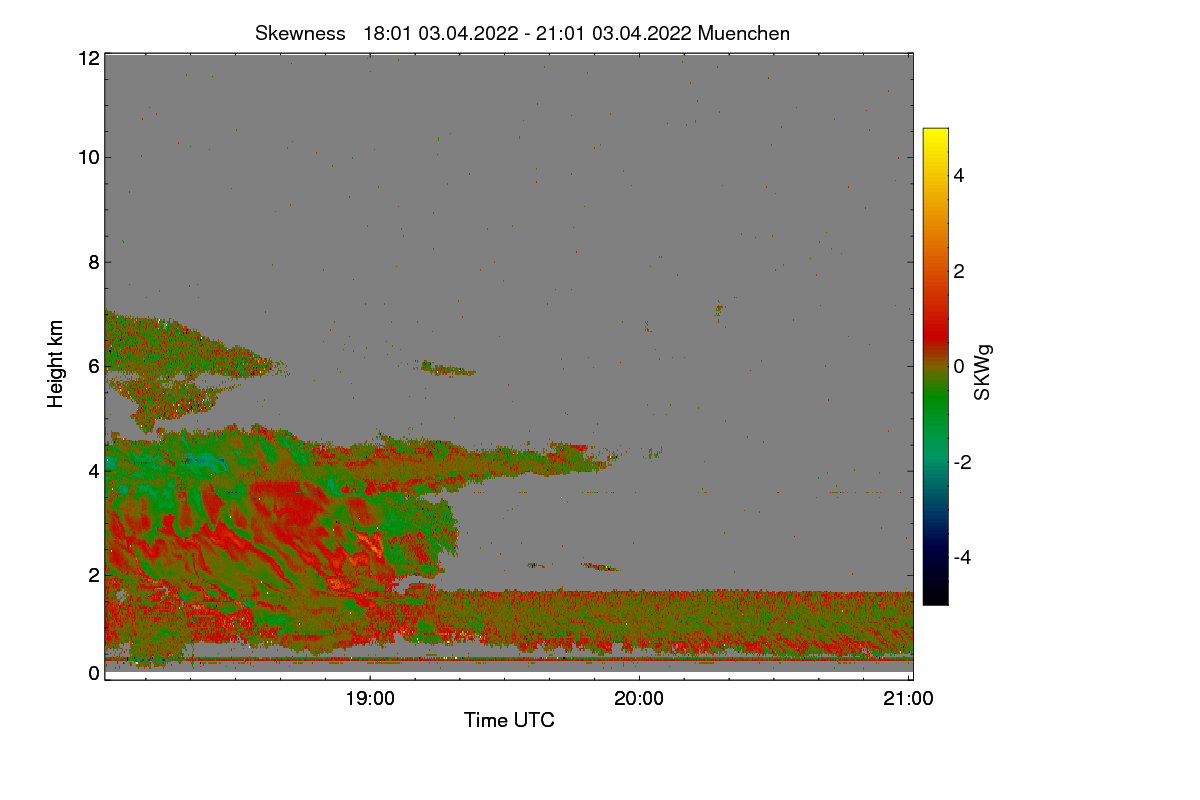Screen dimensions: 1200x800
Task: Click the 21:00 time tick label
Action: [909, 699]
